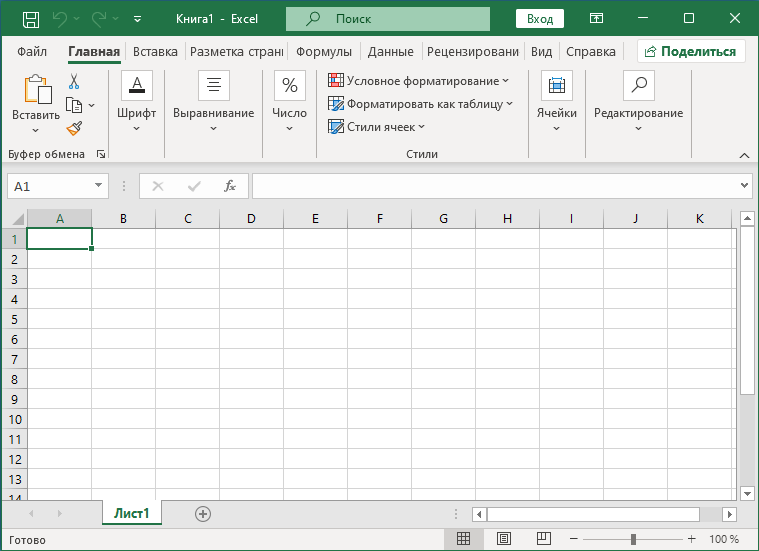Viewport: 759px width, 551px height.
Task: Click in the Поиск search box
Action: [x=387, y=18]
